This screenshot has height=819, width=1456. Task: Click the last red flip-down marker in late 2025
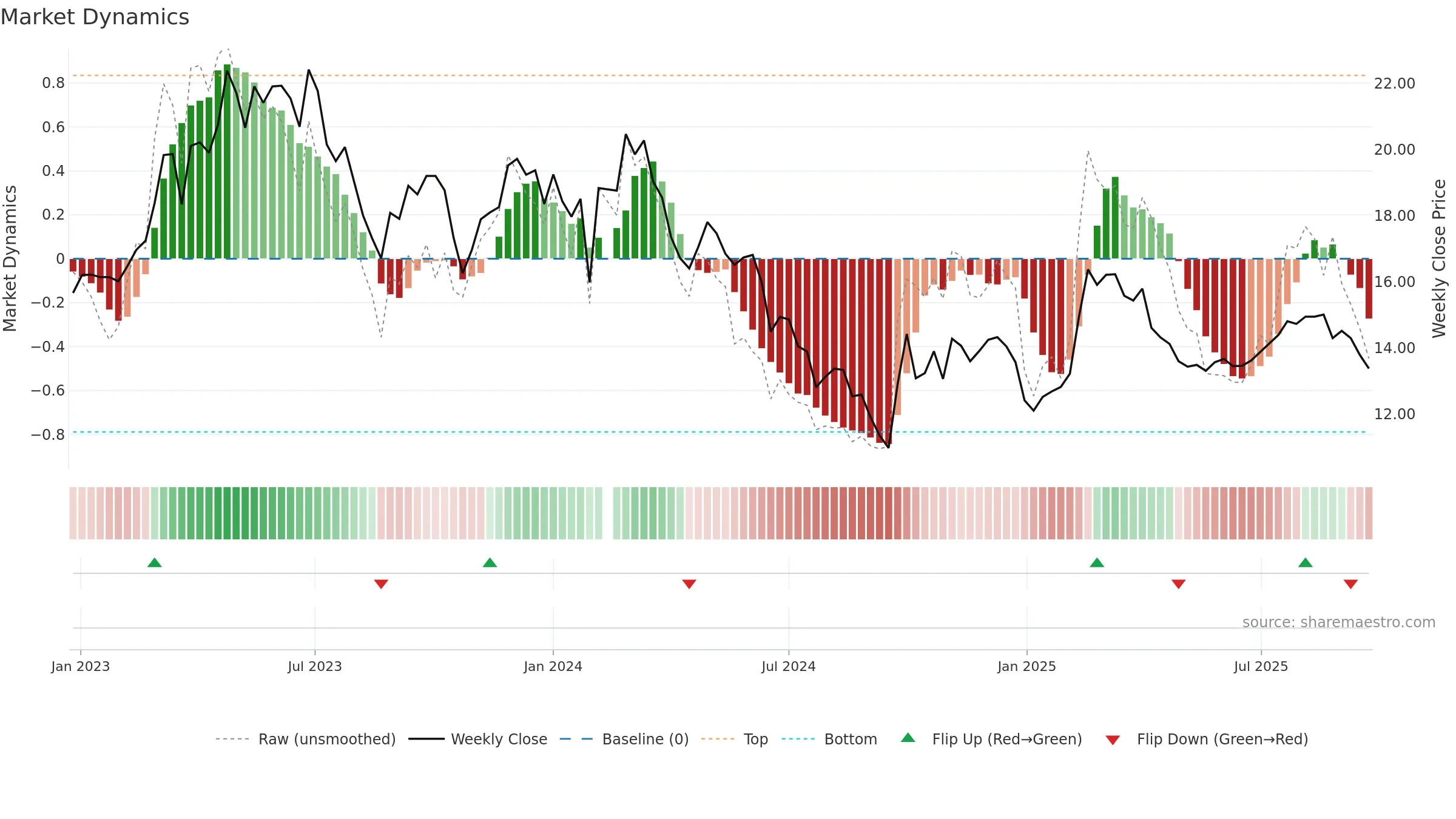[1350, 584]
